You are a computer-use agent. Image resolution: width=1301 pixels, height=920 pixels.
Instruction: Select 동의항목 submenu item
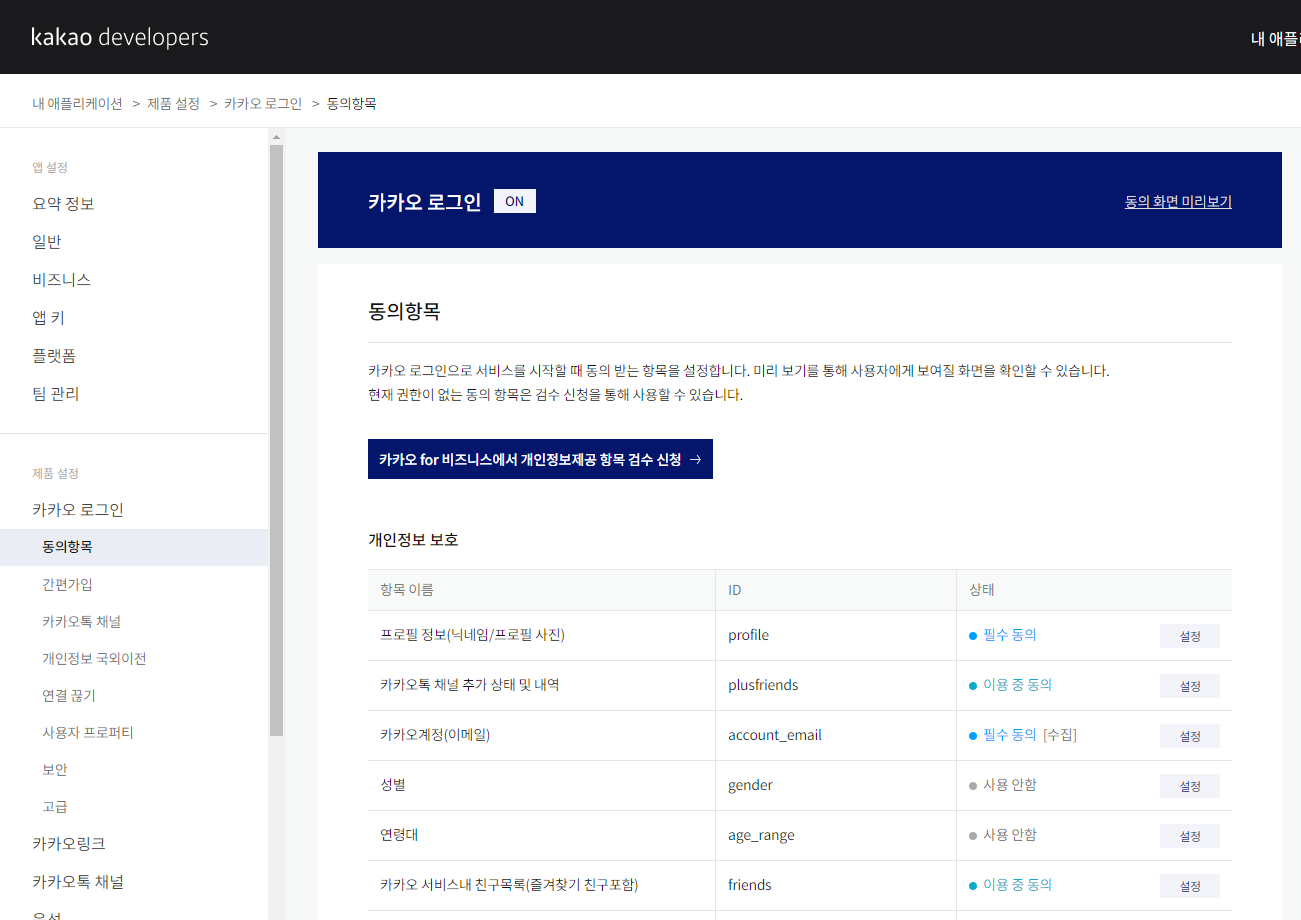(x=134, y=547)
